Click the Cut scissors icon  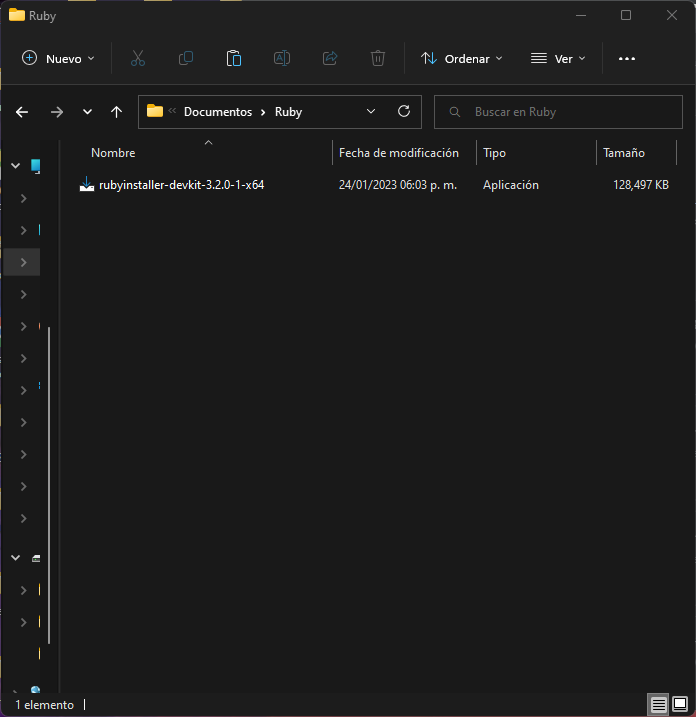[x=138, y=59]
